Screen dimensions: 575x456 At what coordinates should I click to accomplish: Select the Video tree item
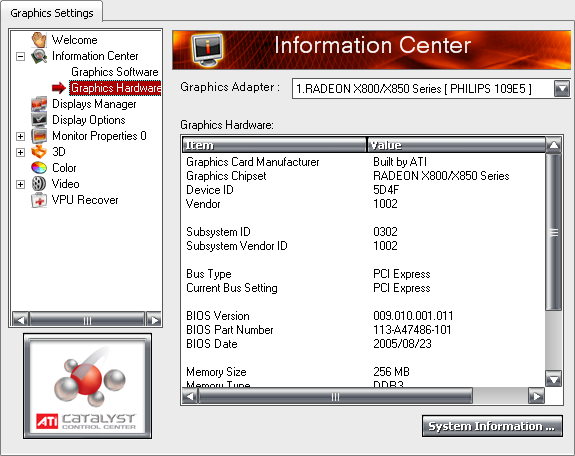coord(66,184)
